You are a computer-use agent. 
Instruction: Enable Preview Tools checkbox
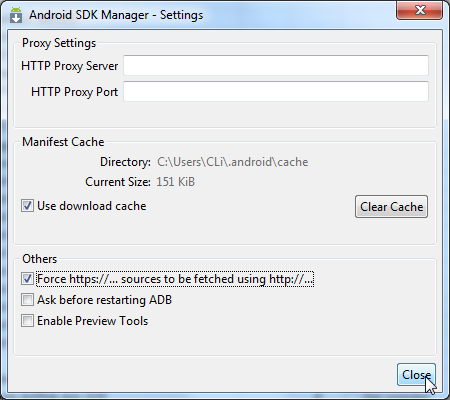click(x=27, y=321)
